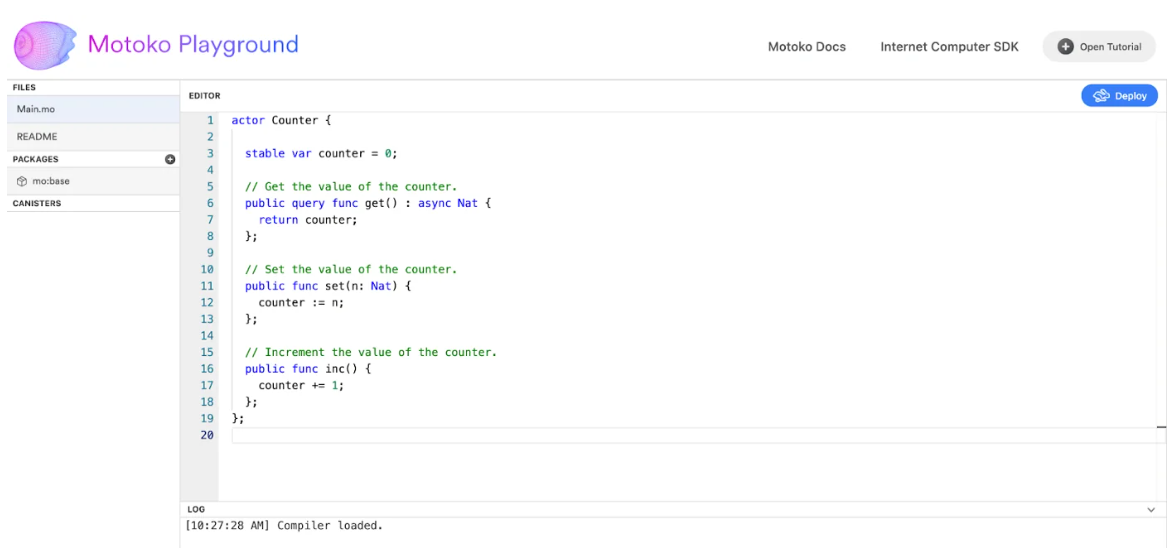Deploy the canister
This screenshot has height=548, width=1168.
1120,96
